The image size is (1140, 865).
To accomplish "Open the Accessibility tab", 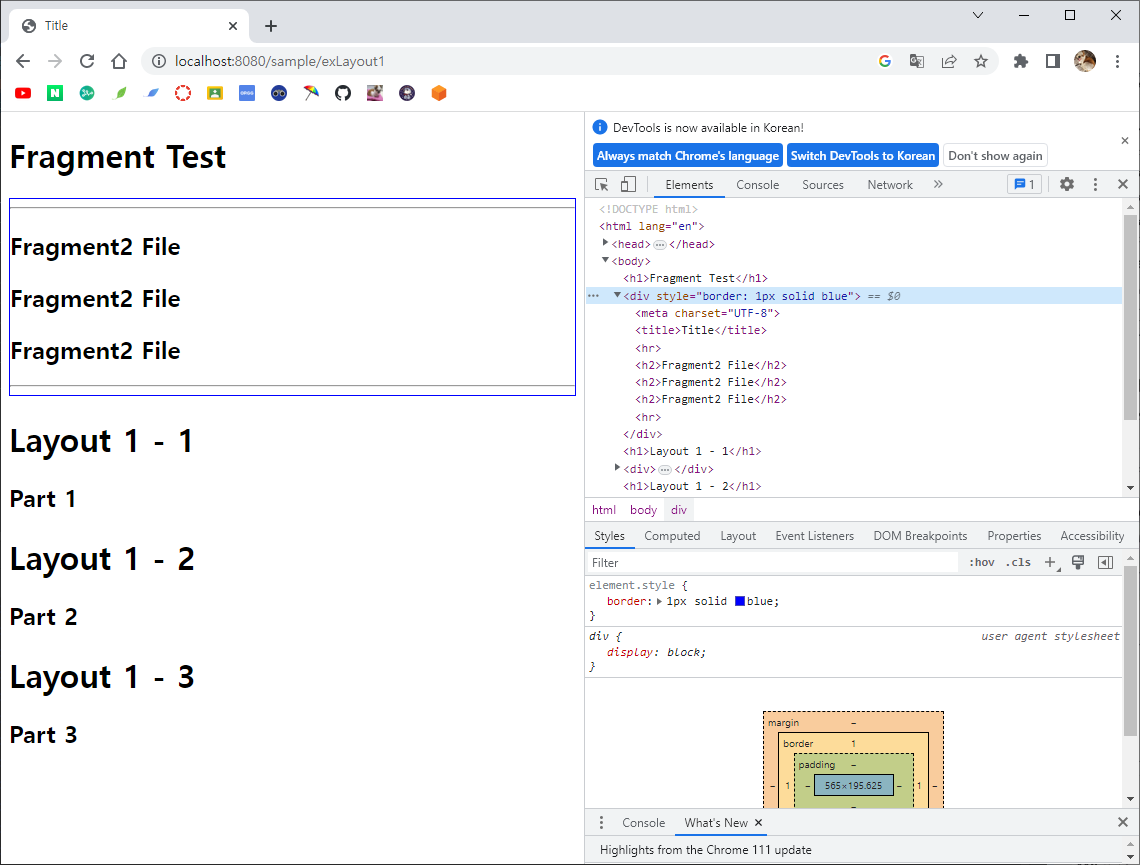I will pyautogui.click(x=1092, y=536).
